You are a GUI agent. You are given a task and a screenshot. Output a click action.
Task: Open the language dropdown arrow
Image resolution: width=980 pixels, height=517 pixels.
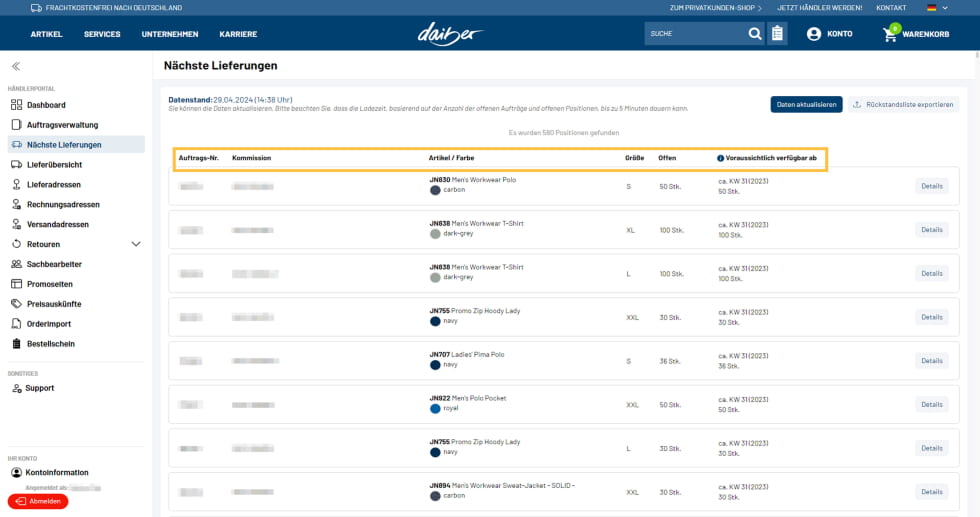945,8
